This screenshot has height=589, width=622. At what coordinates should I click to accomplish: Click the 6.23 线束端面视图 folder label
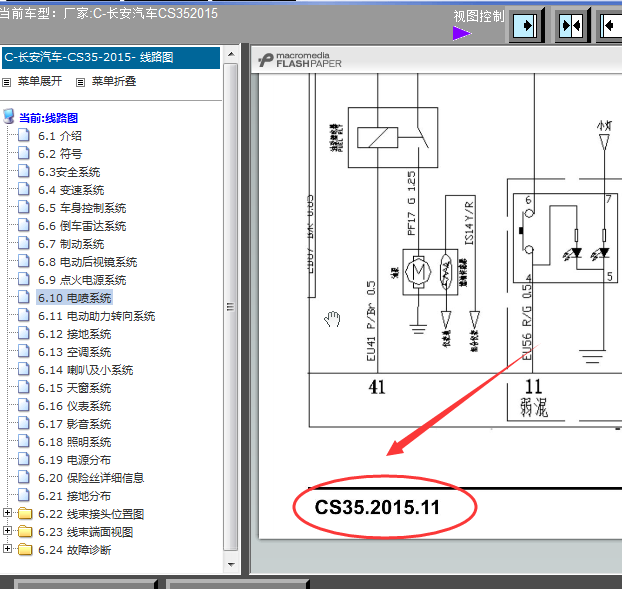click(86, 532)
